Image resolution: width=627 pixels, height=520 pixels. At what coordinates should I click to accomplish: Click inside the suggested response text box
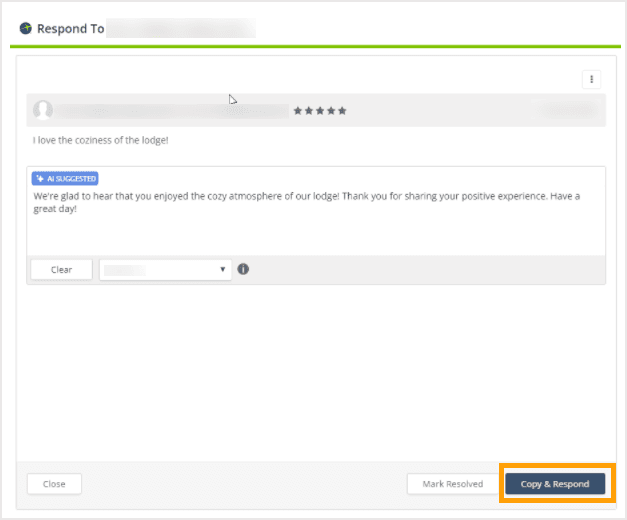pyautogui.click(x=315, y=225)
